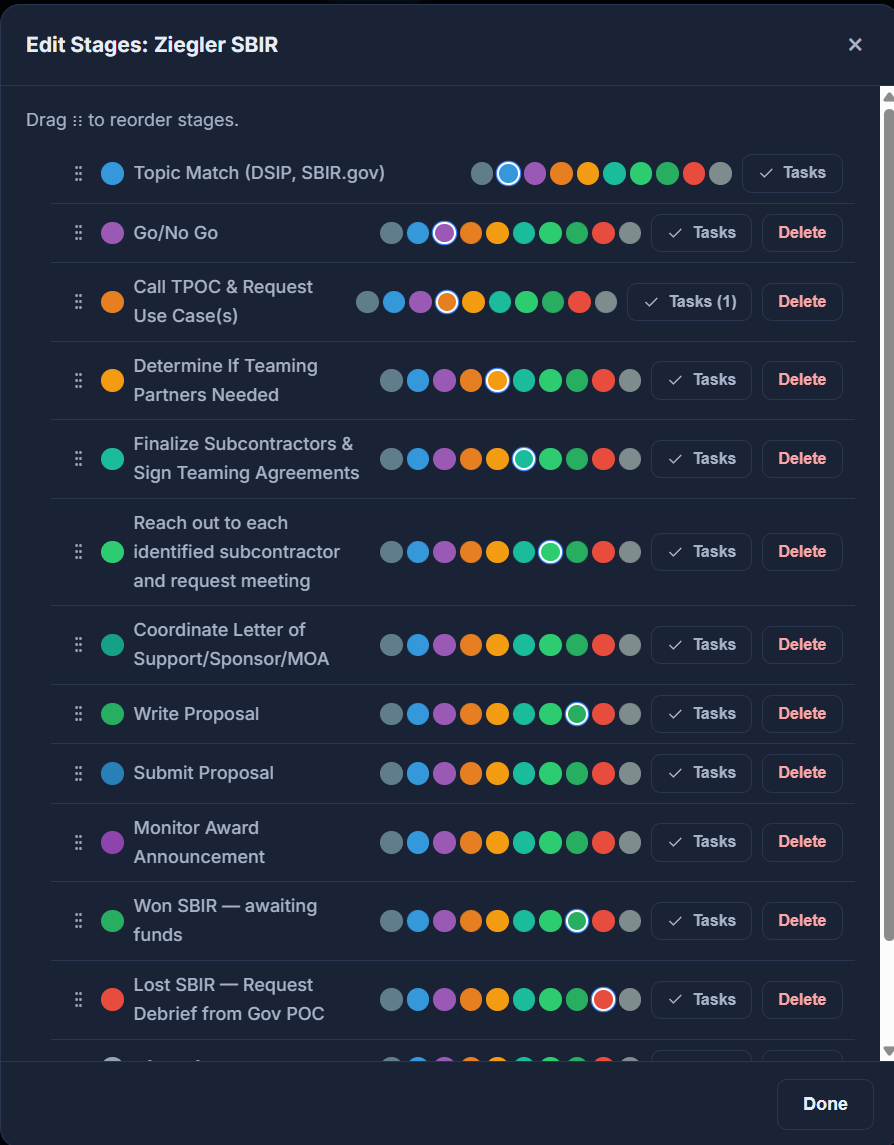Screen dimensions: 894x1145
Task: Grab the drag handle for Topic Match stage
Action: [78, 174]
